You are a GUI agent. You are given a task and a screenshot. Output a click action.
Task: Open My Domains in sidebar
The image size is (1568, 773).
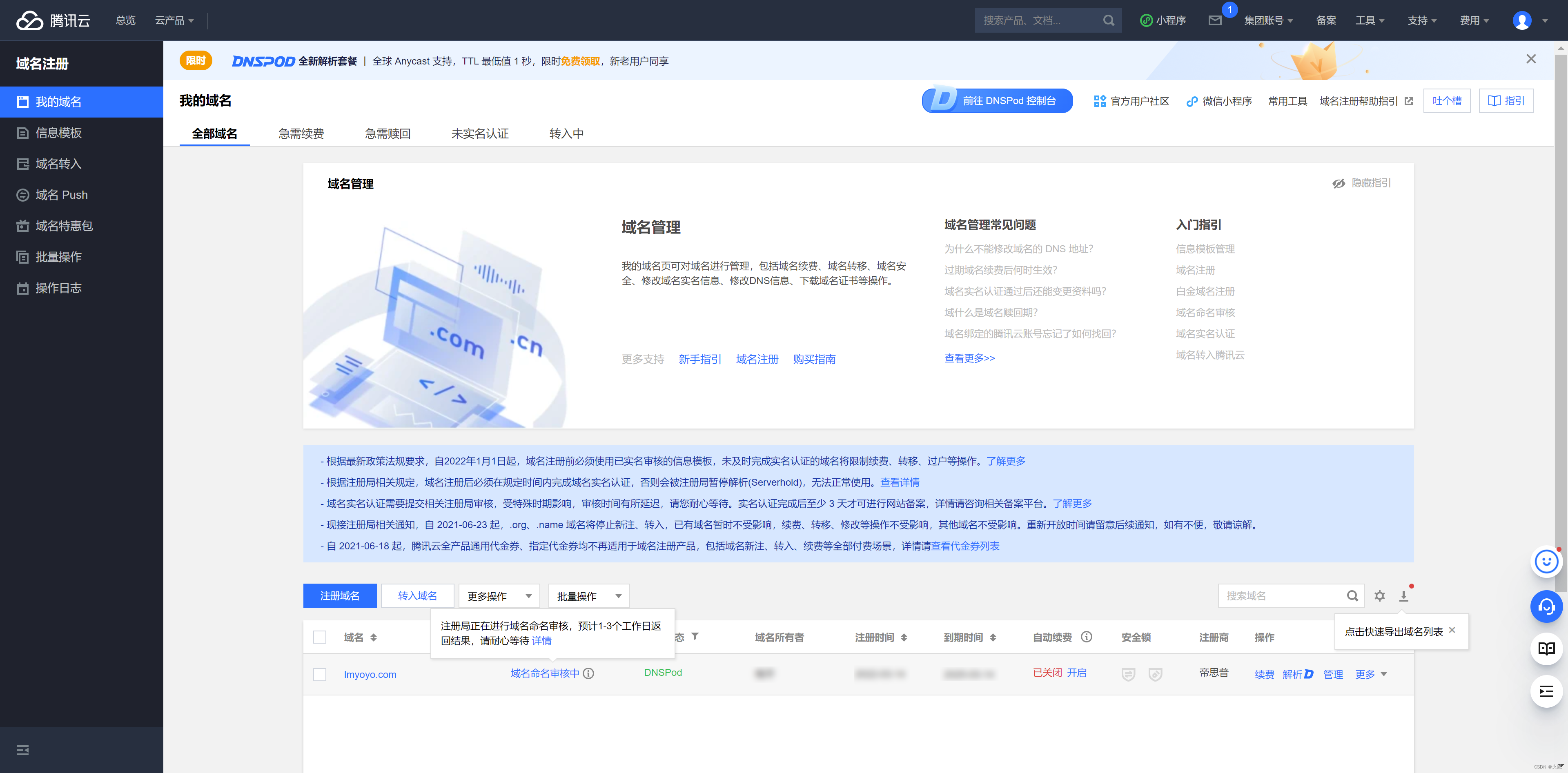(x=82, y=102)
